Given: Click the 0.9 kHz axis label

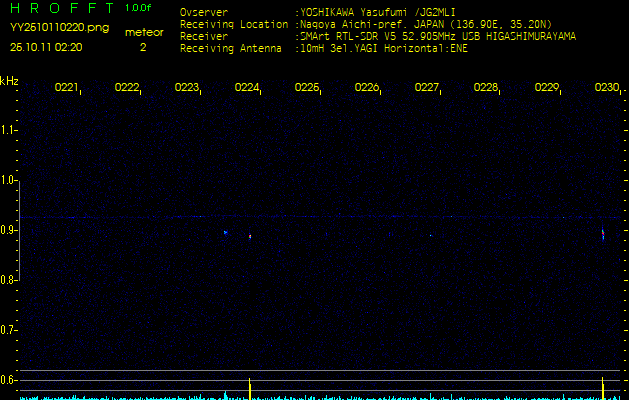Looking at the screenshot, I should (x=7, y=230).
